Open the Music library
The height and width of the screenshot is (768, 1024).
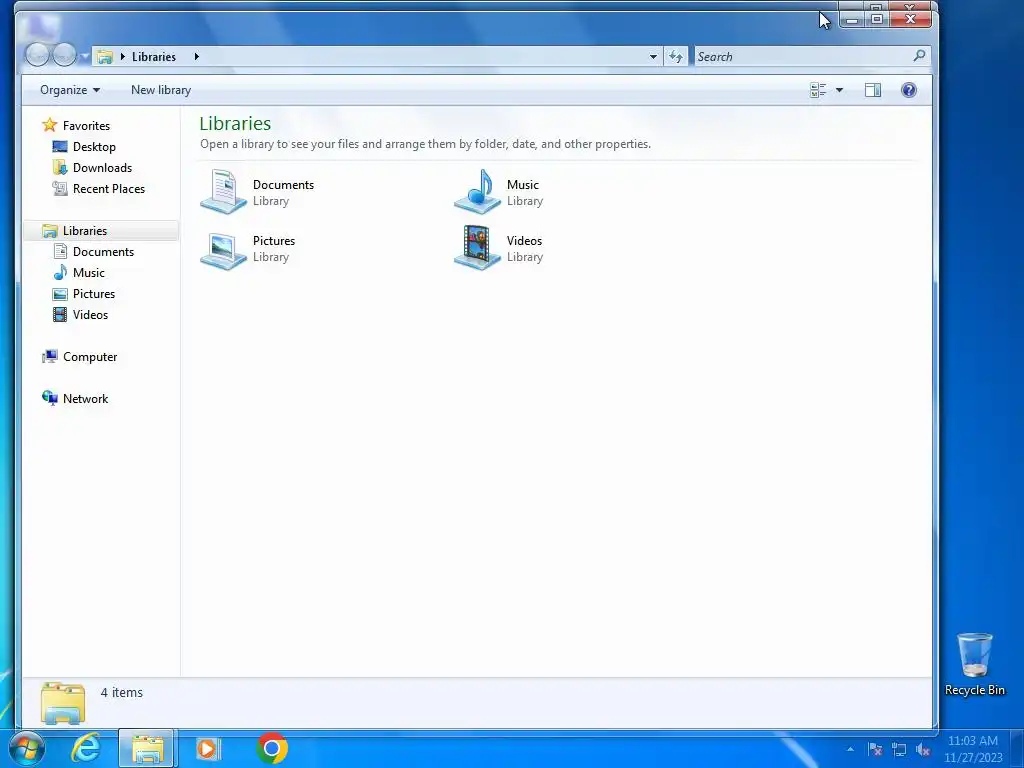click(499, 192)
